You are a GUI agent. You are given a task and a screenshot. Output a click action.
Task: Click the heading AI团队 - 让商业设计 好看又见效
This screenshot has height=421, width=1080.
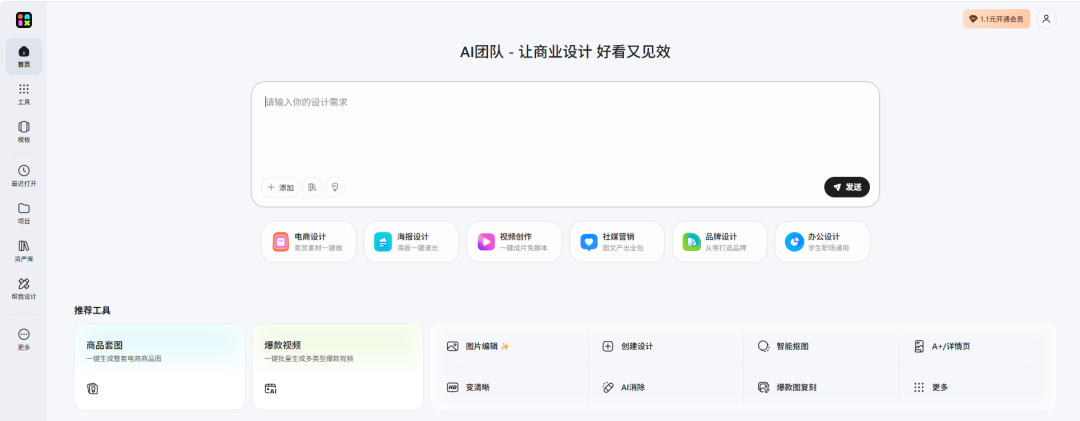[565, 52]
